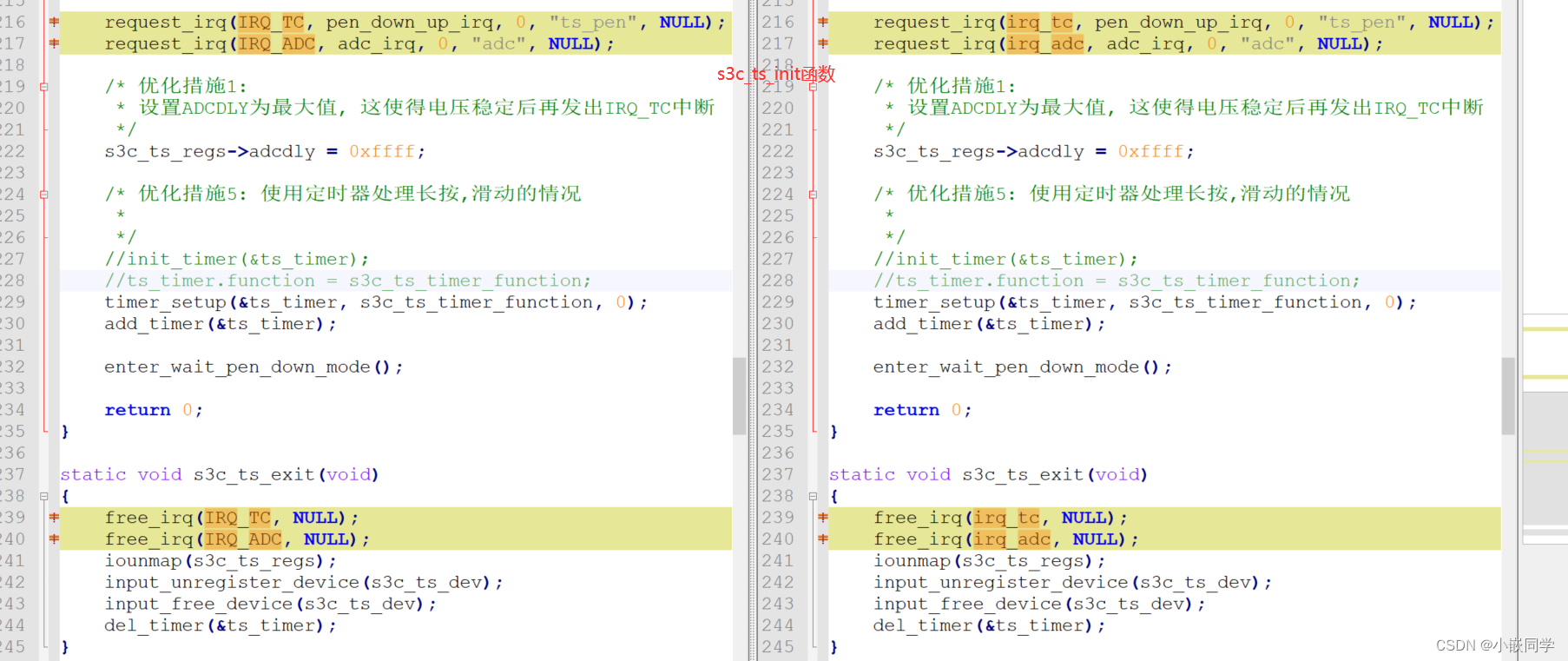
Task: Click '设置ADCDLY为最大值' comment line in left pane
Action: tap(416, 108)
